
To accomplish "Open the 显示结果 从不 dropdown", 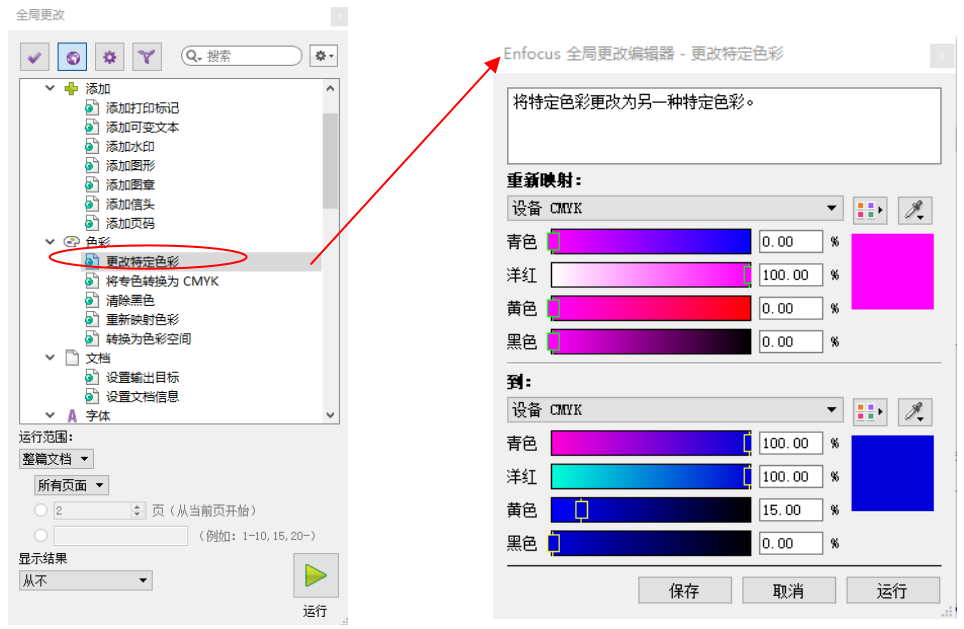I will click(85, 580).
